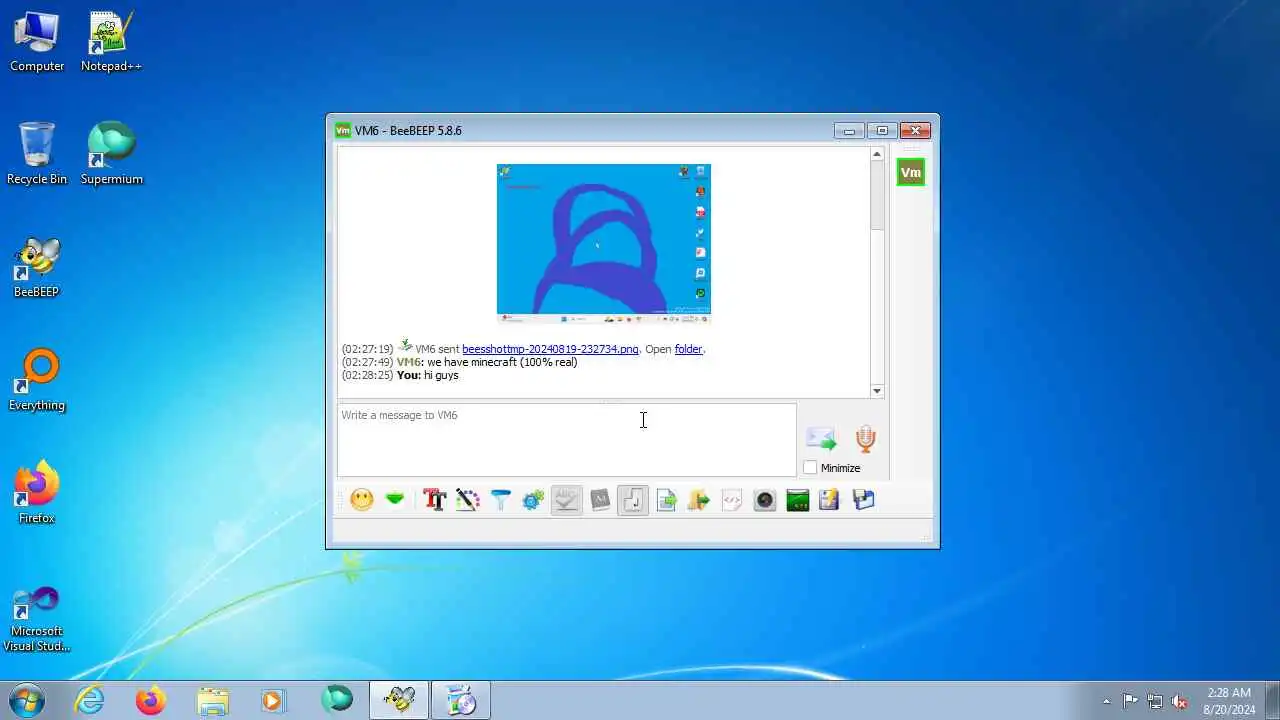The width and height of the screenshot is (1280, 720).
Task: Enable the Minimize checkbox
Action: (810, 468)
